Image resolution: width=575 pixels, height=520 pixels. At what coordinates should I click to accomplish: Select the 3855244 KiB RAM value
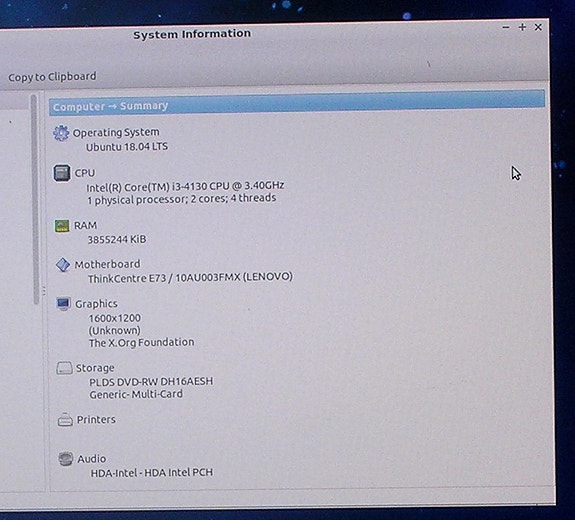(x=117, y=239)
